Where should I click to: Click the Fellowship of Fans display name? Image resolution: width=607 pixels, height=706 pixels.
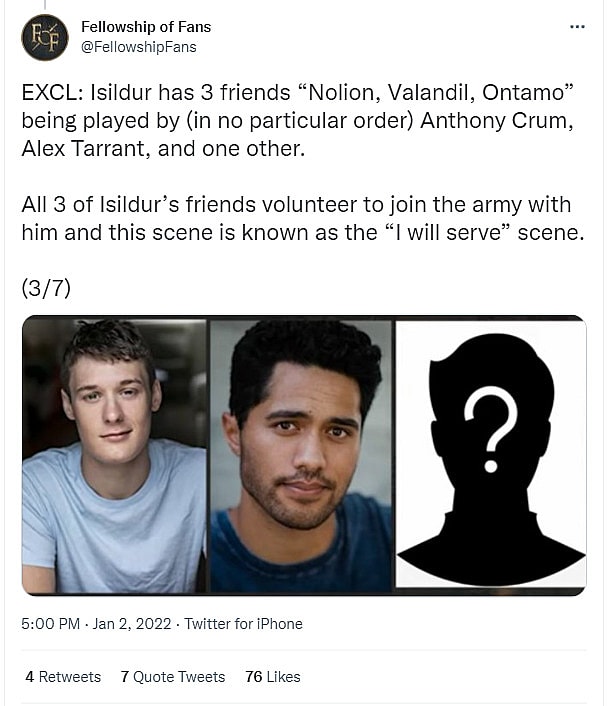(146, 27)
